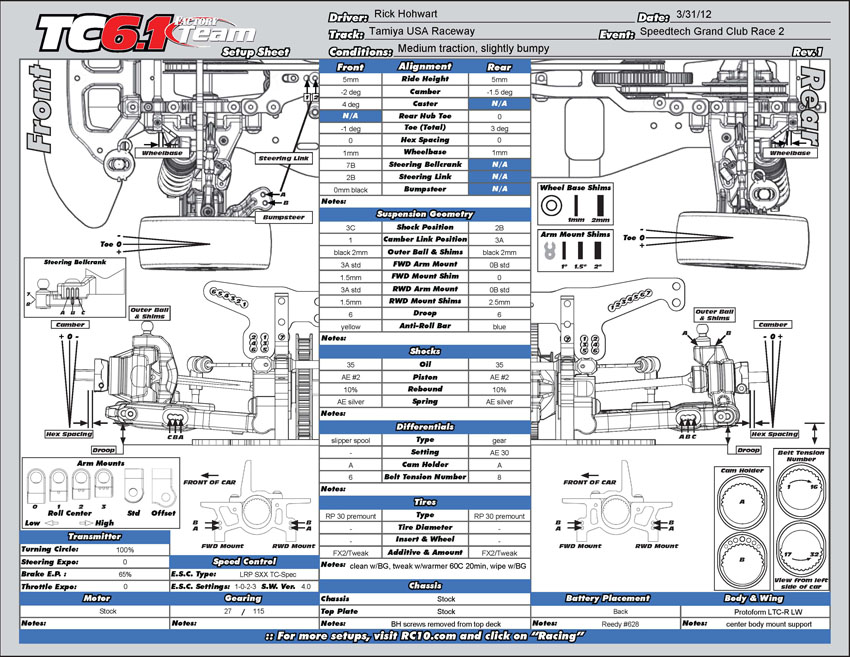
Task: Select the front tire Type RP 30 premount
Action: pos(350,516)
